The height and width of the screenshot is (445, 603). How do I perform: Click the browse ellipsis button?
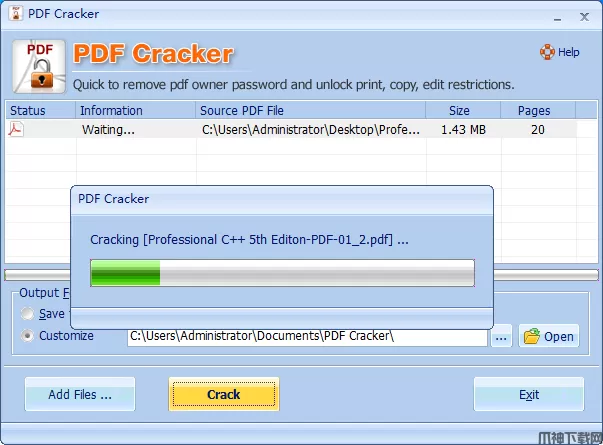pos(501,336)
